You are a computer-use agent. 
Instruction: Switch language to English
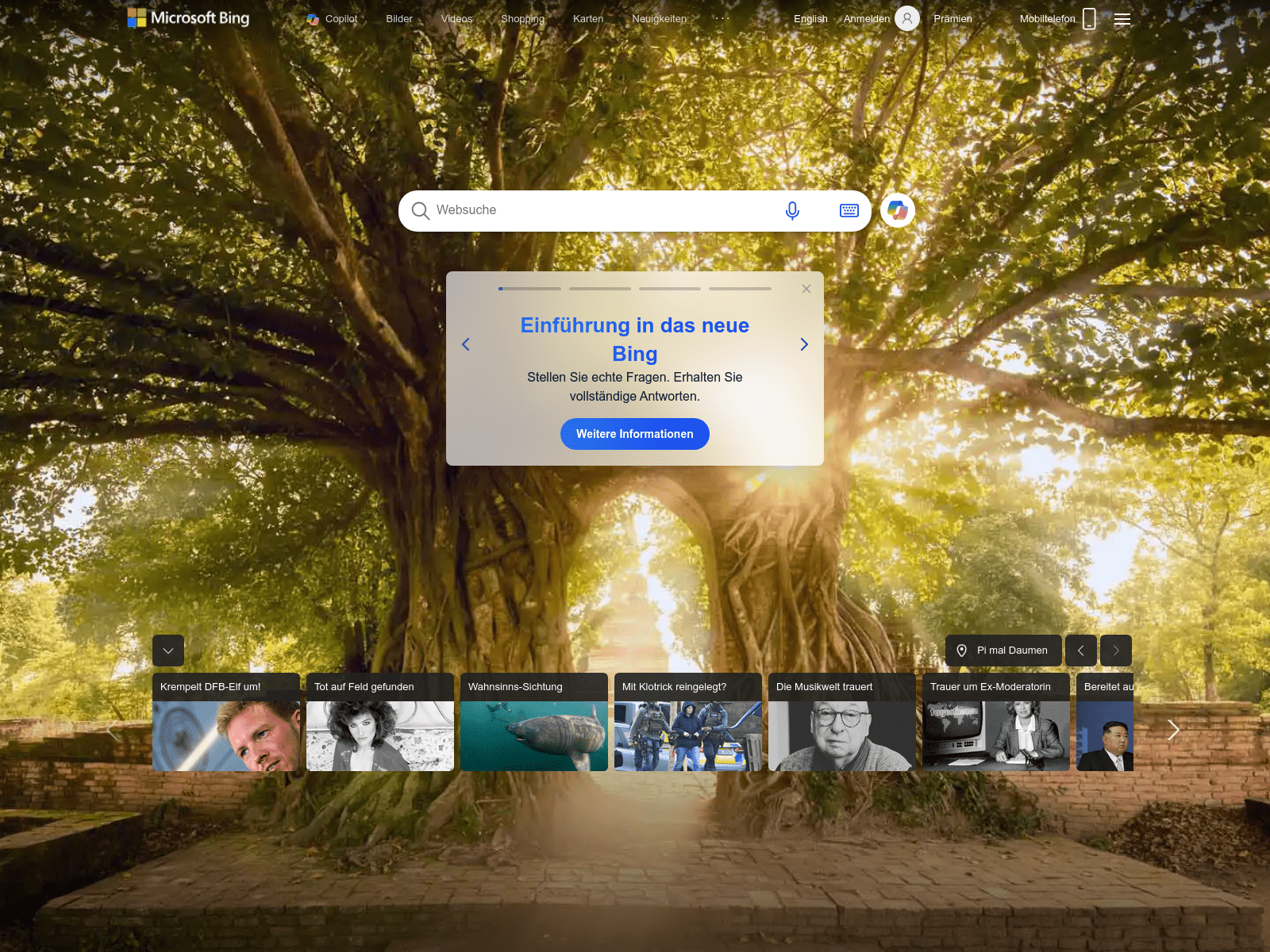click(810, 19)
